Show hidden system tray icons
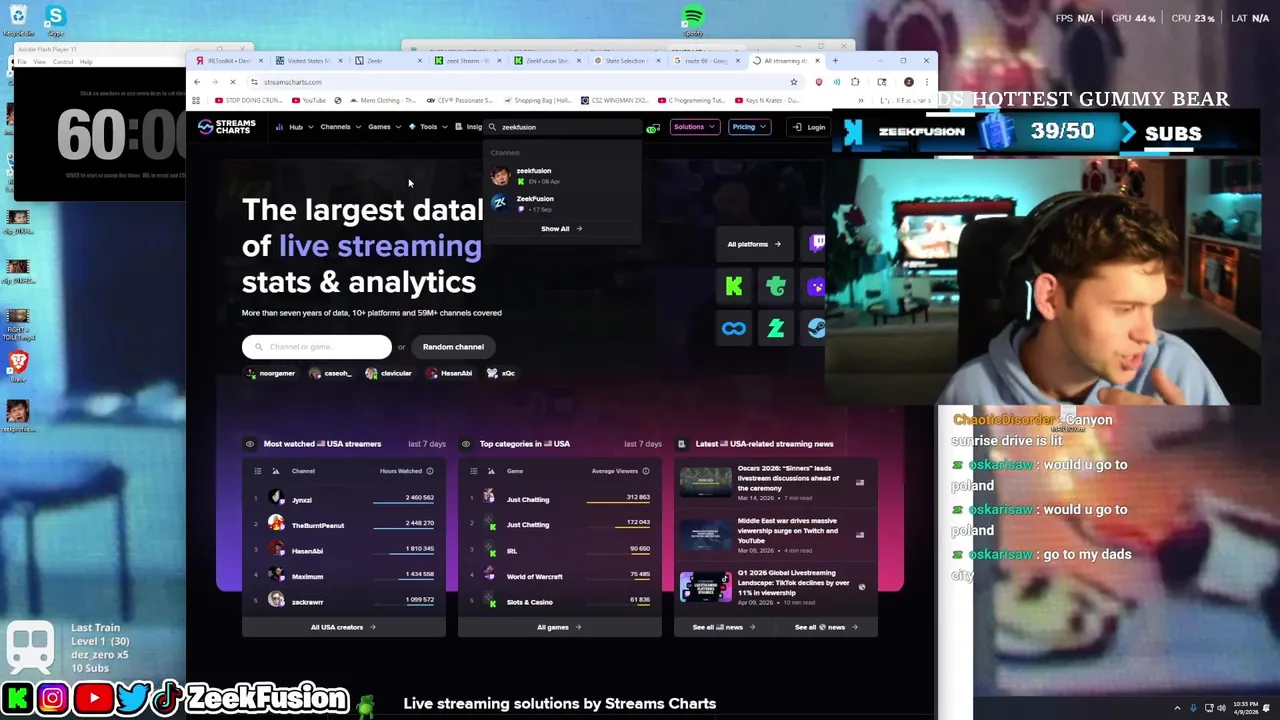 click(1177, 708)
